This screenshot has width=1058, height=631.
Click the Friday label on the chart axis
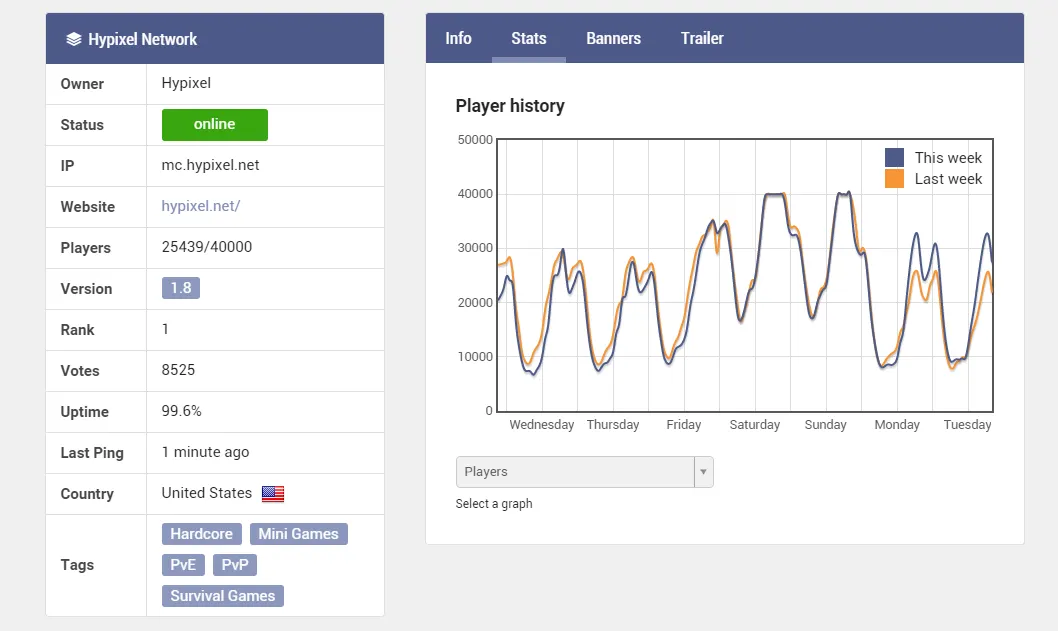pyautogui.click(x=684, y=424)
